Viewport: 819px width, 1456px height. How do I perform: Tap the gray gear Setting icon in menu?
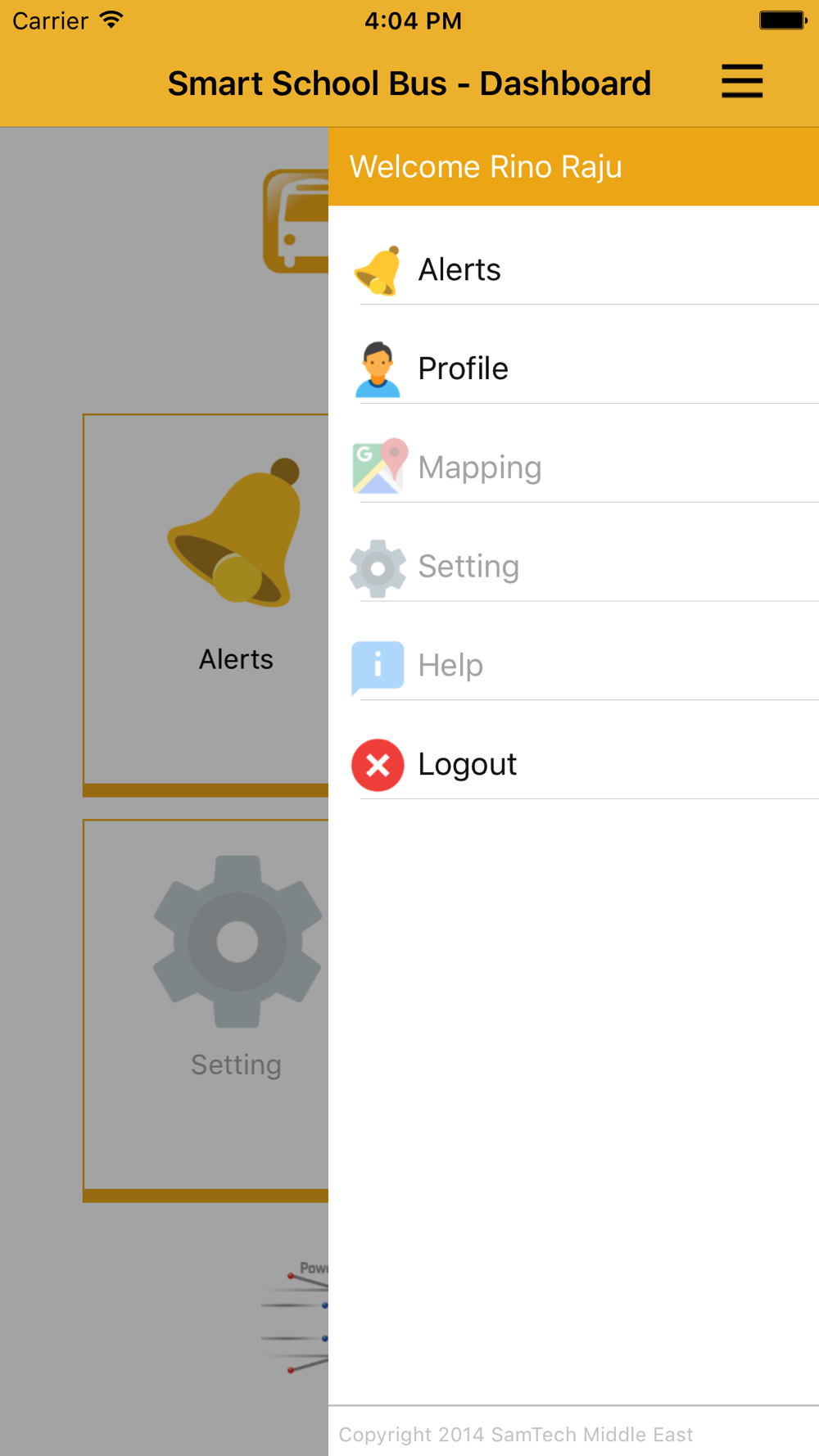(x=378, y=567)
